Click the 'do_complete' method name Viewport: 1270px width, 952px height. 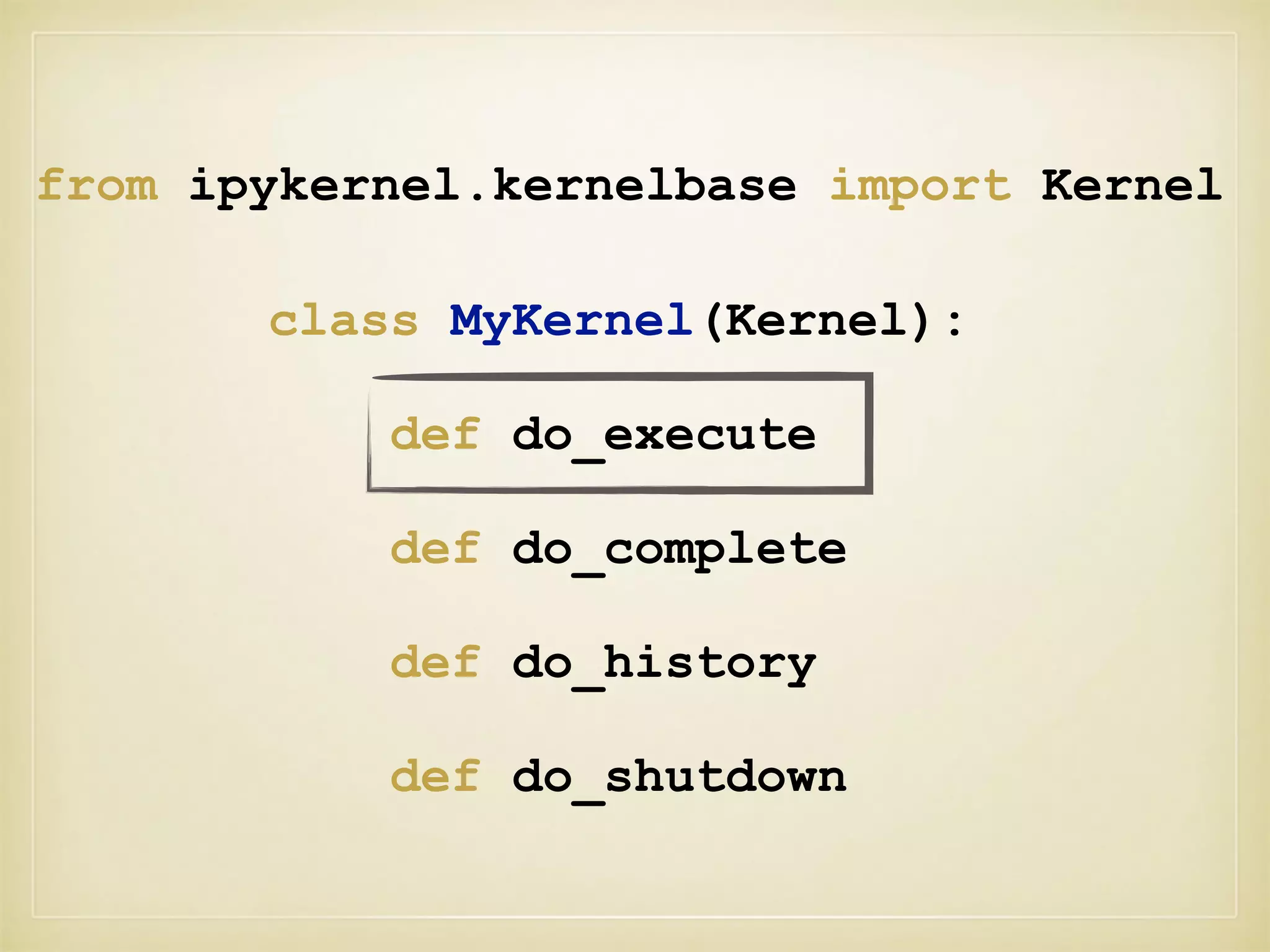click(679, 552)
